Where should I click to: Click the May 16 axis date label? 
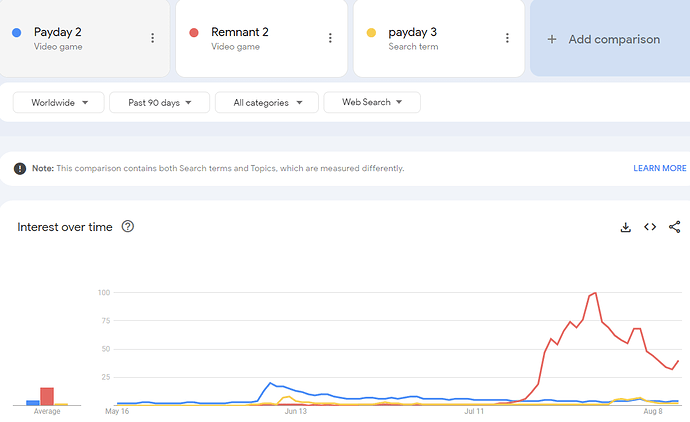117,411
